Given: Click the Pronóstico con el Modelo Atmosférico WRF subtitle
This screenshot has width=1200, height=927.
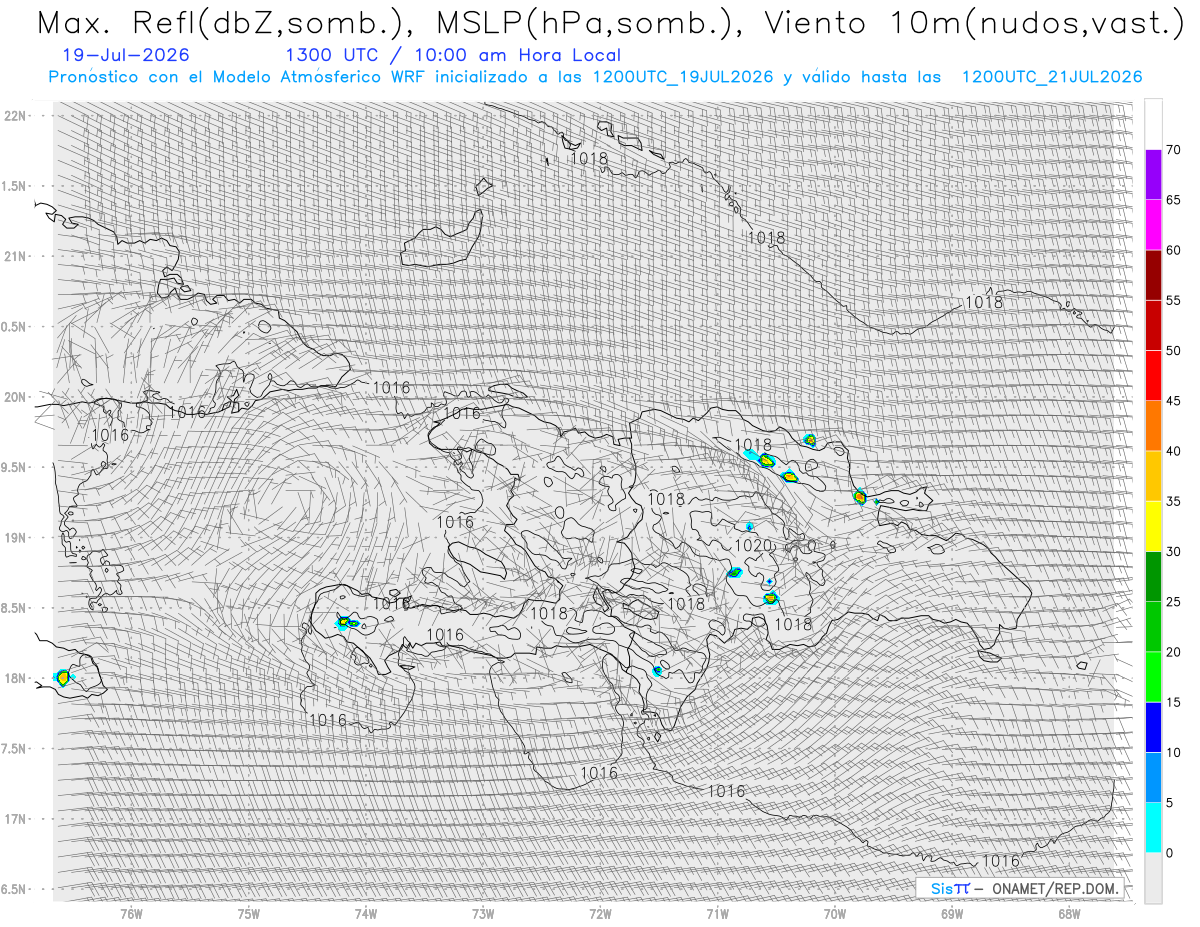Looking at the screenshot, I should click(x=595, y=77).
